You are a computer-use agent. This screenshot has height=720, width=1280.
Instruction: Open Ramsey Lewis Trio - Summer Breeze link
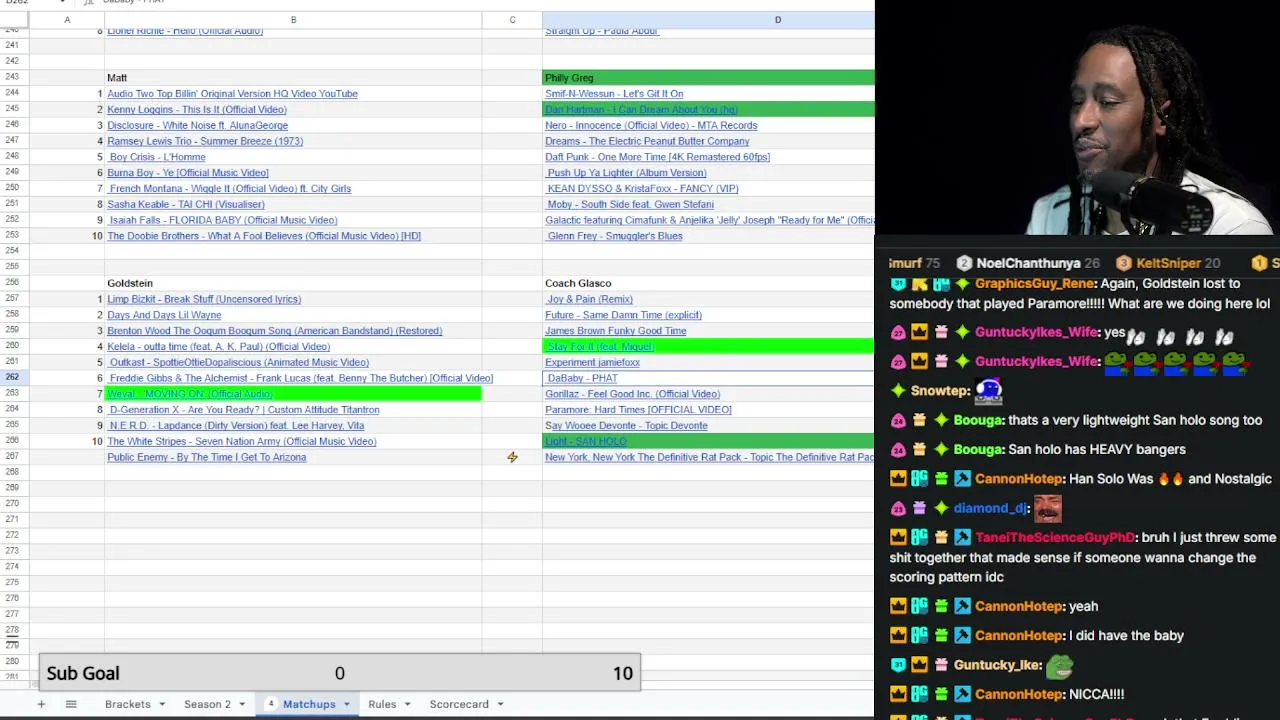205,141
